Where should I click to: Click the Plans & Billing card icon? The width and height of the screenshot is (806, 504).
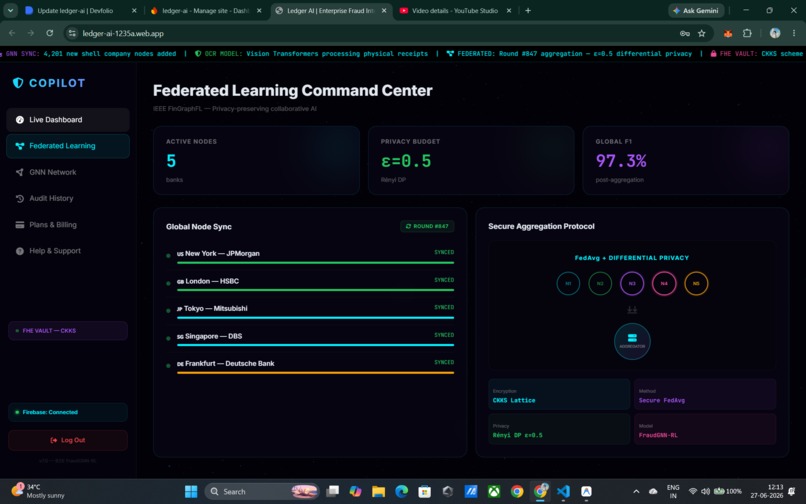coord(20,225)
